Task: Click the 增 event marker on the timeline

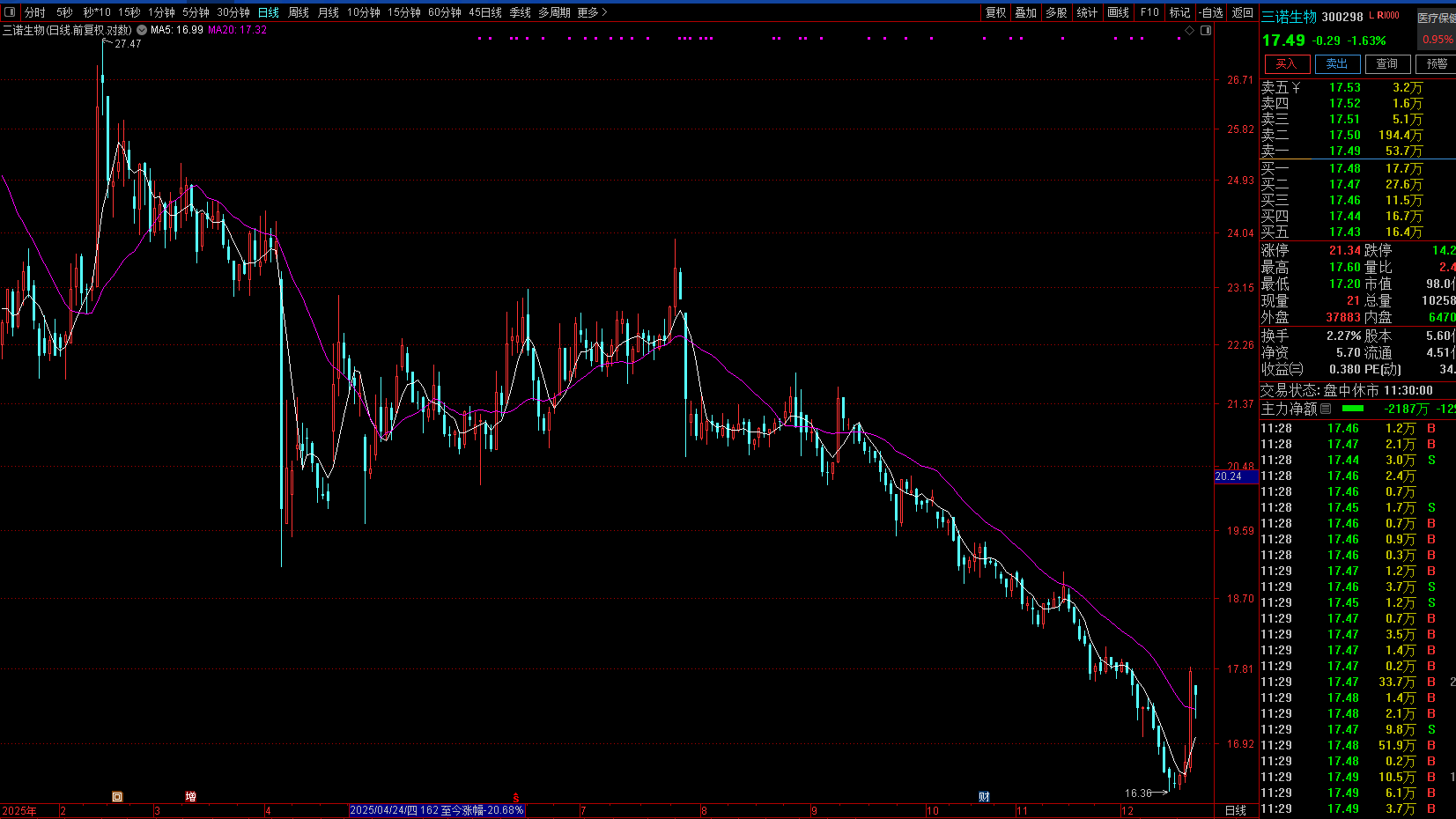Action: (x=190, y=797)
